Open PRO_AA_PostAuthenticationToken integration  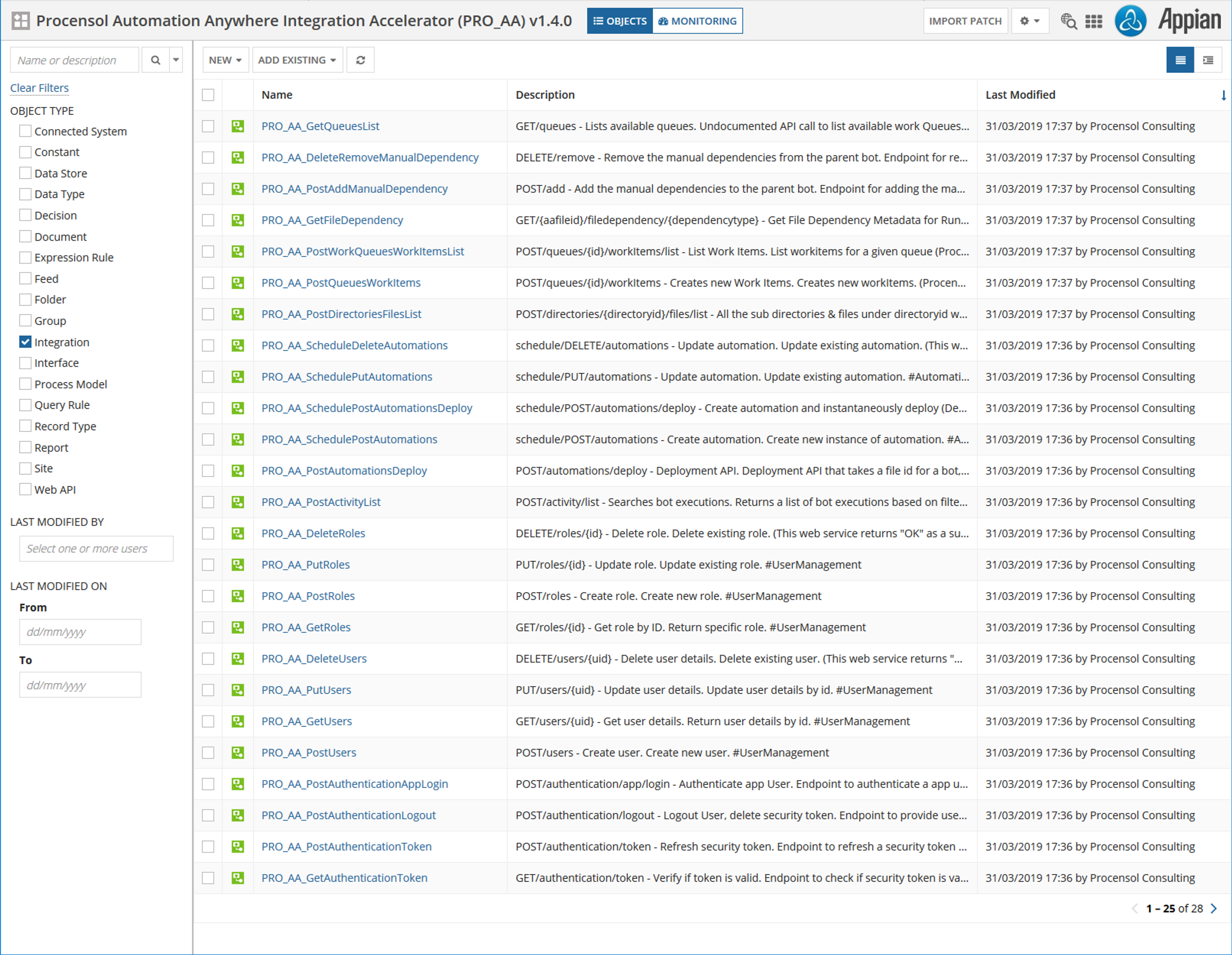click(x=346, y=846)
